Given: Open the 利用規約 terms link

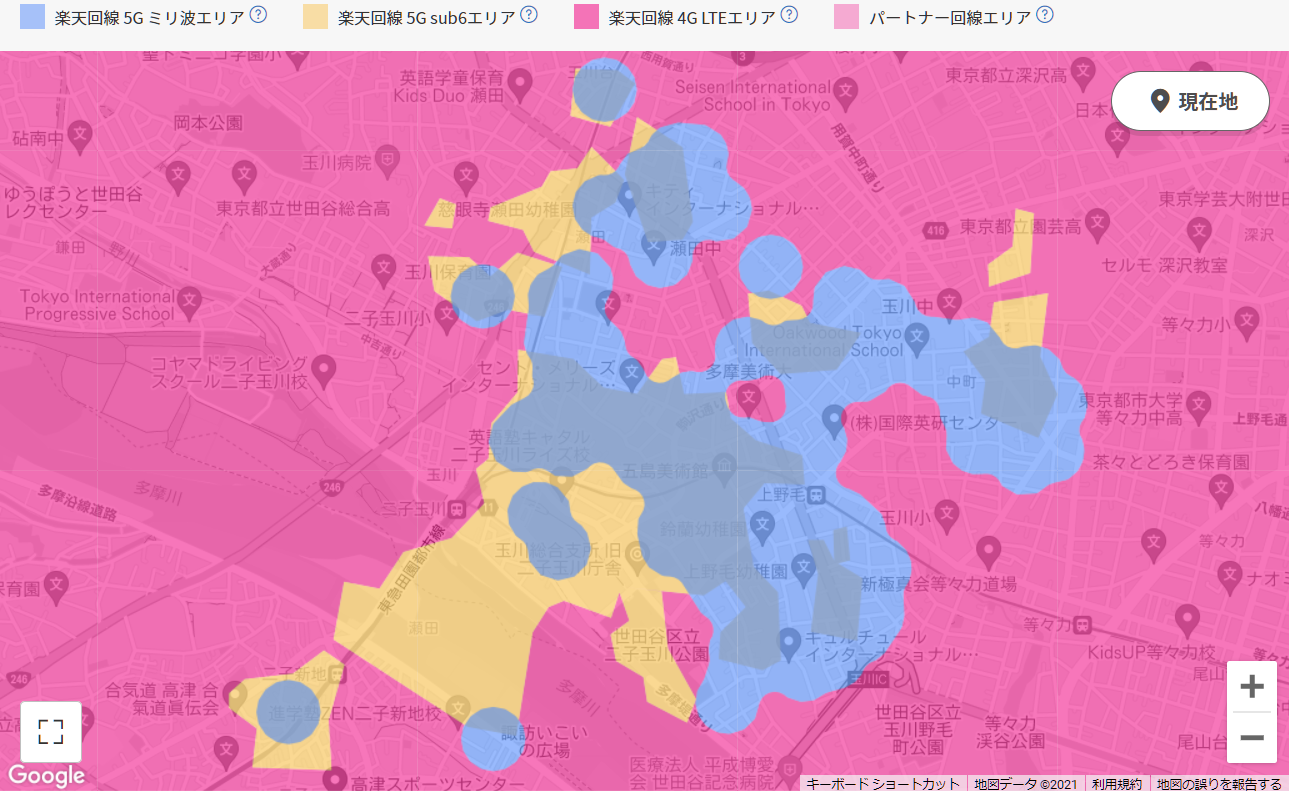Looking at the screenshot, I should click(x=1116, y=783).
